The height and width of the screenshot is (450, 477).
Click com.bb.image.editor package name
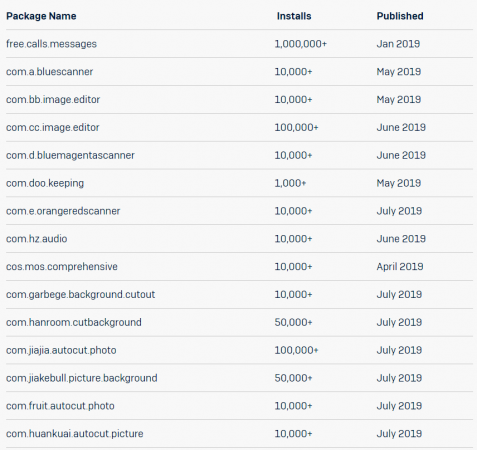pyautogui.click(x=53, y=100)
